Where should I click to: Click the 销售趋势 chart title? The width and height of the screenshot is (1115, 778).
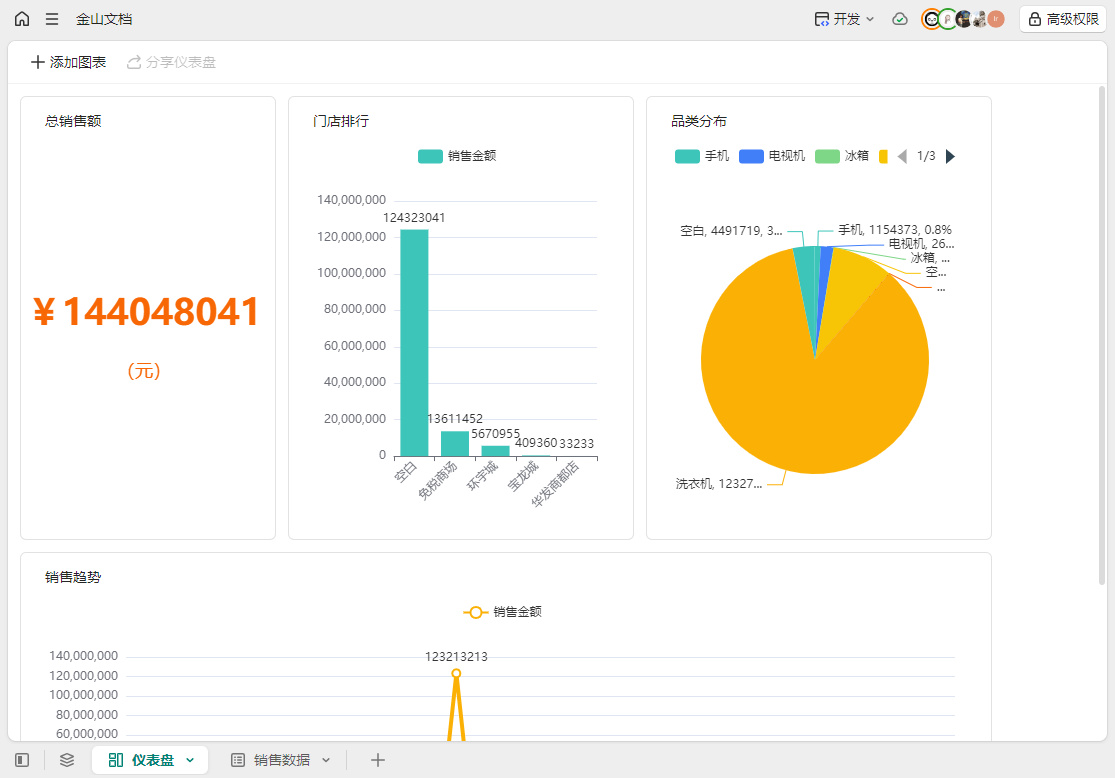pos(73,577)
